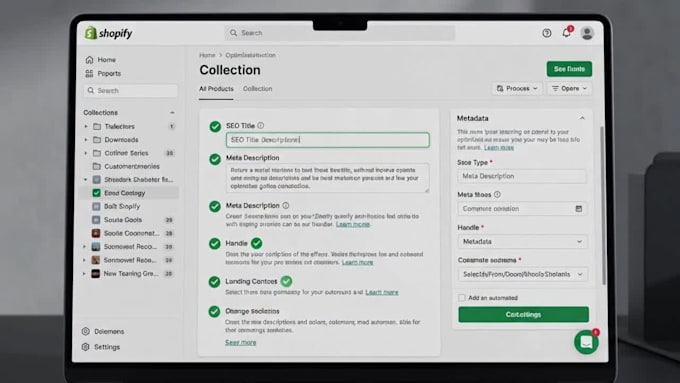Expand the Tralectors tree arrow
Viewport: 680px width, 383px height.
[x=86, y=126]
